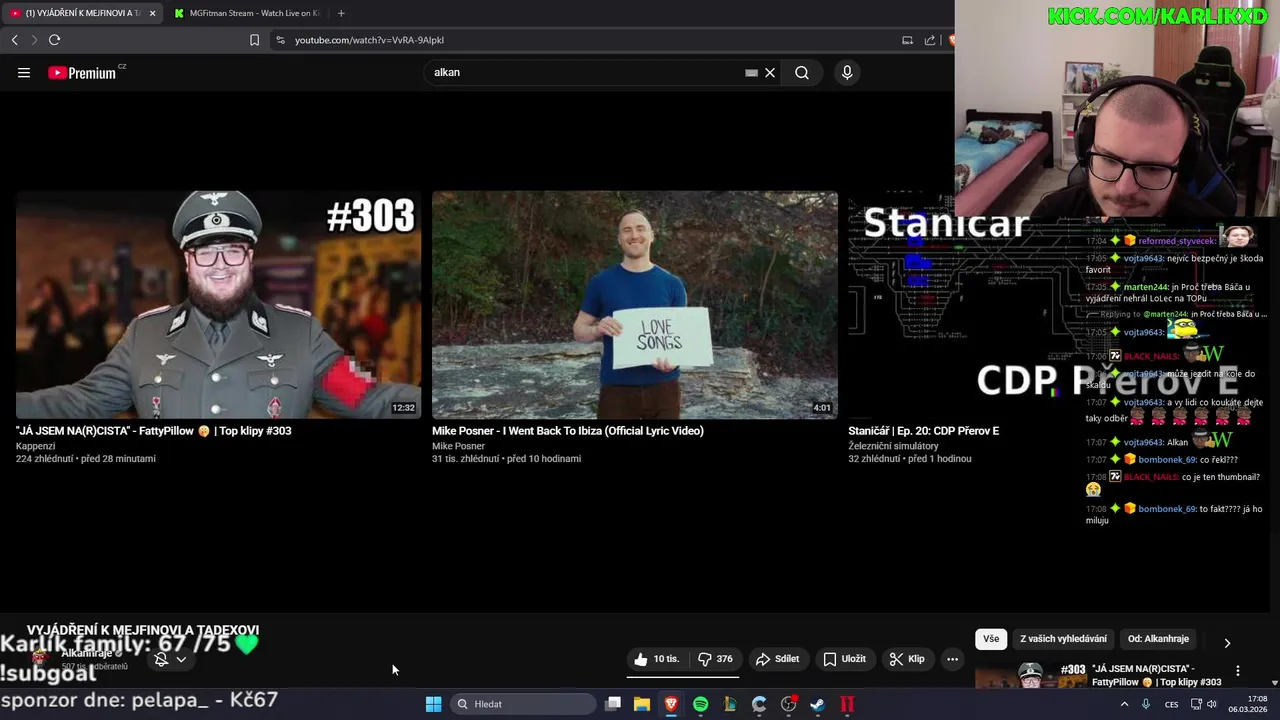The image size is (1280, 720).
Task: Show hidden system tray icons
Action: point(1124,704)
